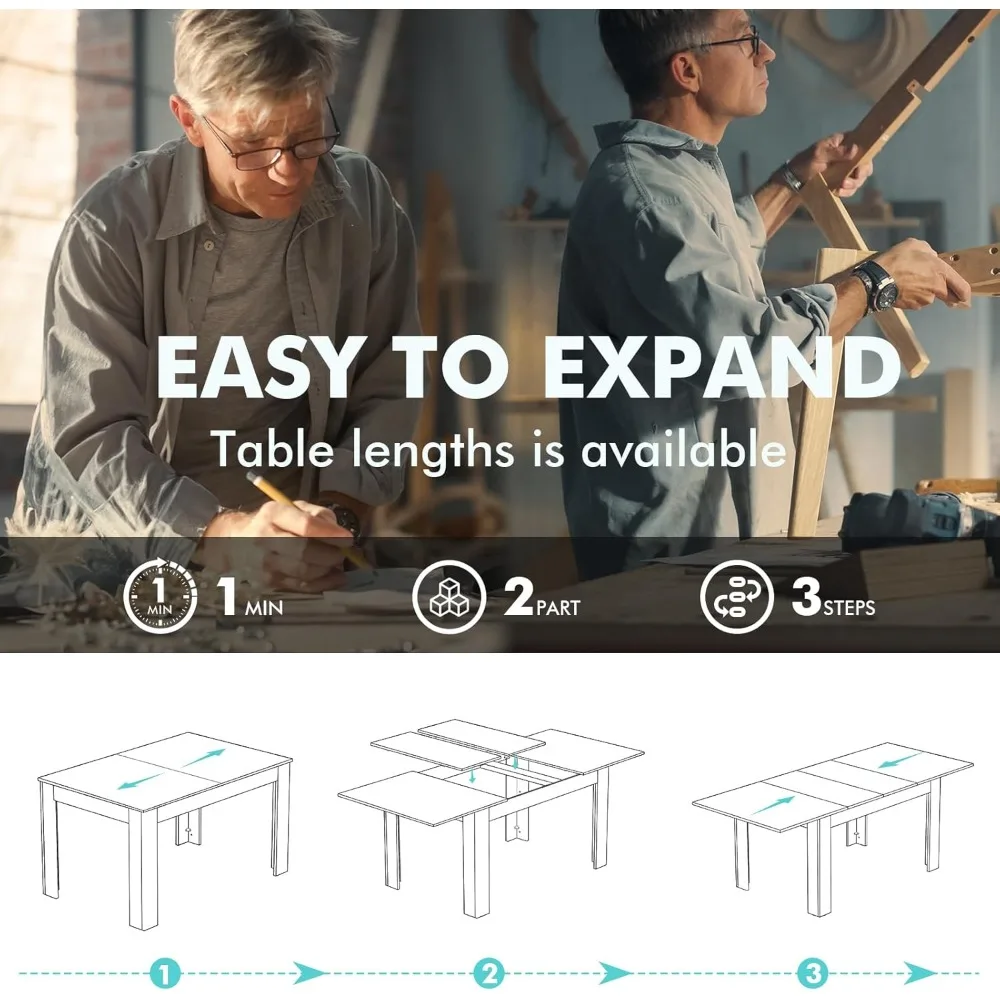Click the '3 STEPS' label text
This screenshot has width=1000, height=1000.
833,597
